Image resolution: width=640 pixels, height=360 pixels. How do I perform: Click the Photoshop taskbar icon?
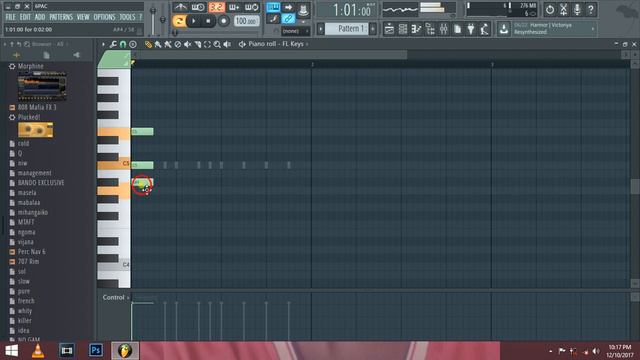(x=96, y=350)
